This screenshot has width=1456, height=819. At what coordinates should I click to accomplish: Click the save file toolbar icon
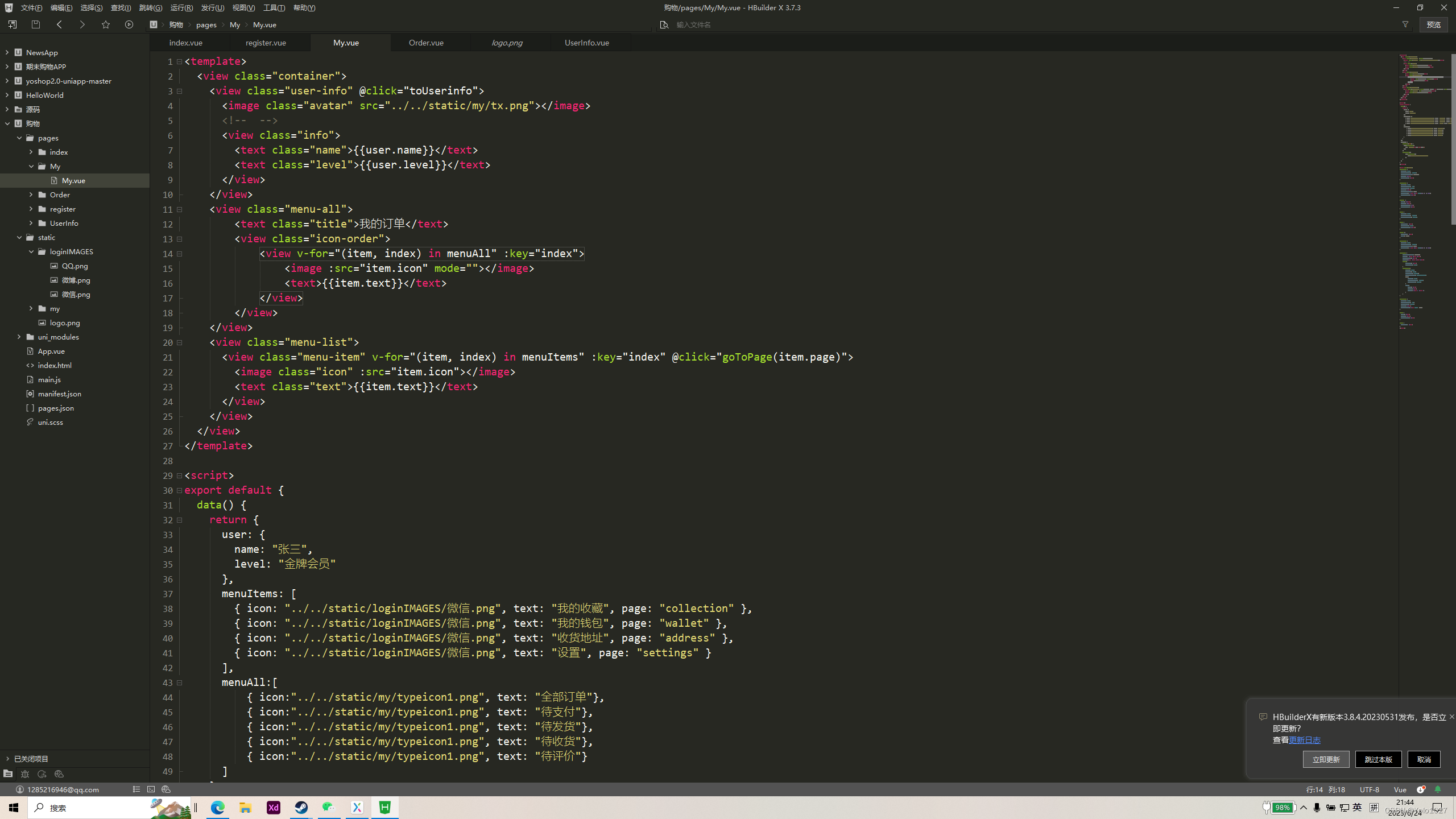[x=36, y=24]
